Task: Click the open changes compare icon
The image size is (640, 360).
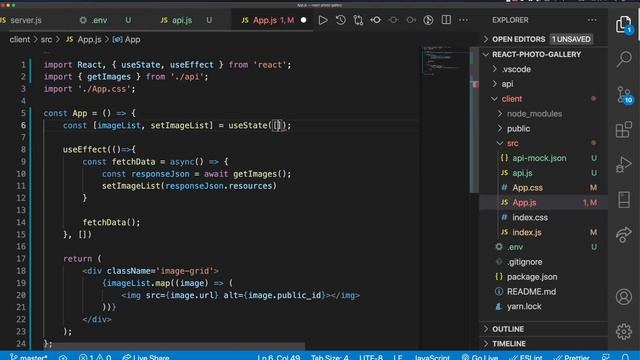Action: 358,20
